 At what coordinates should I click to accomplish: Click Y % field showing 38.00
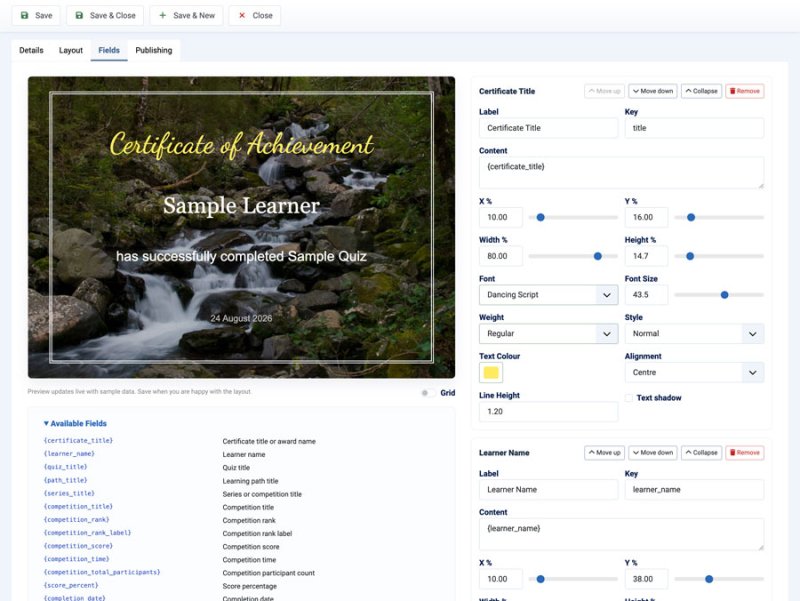646,579
